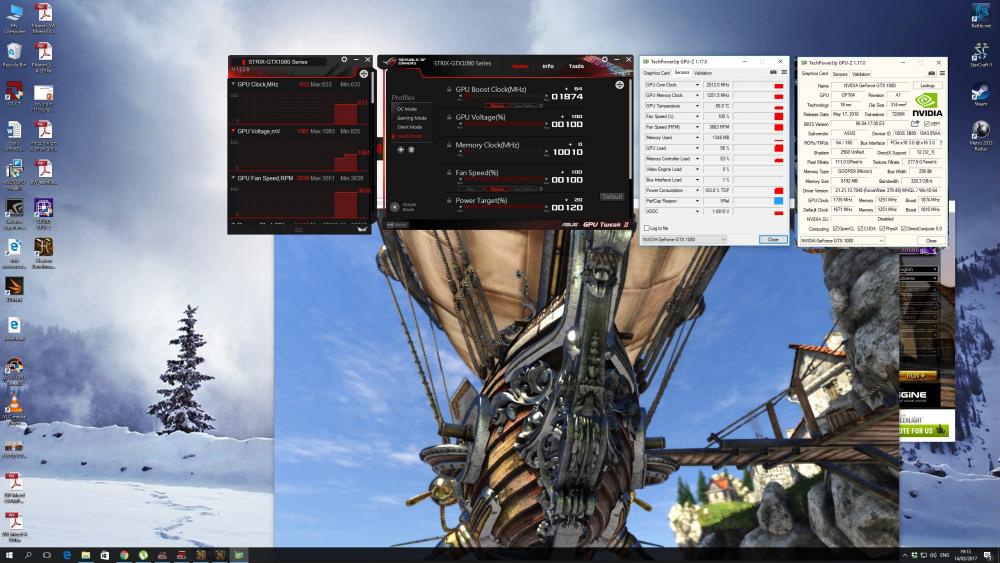This screenshot has height=563, width=1000.
Task: Open Sensors tab in GPU-Z Graphics Card window
Action: tap(840, 73)
